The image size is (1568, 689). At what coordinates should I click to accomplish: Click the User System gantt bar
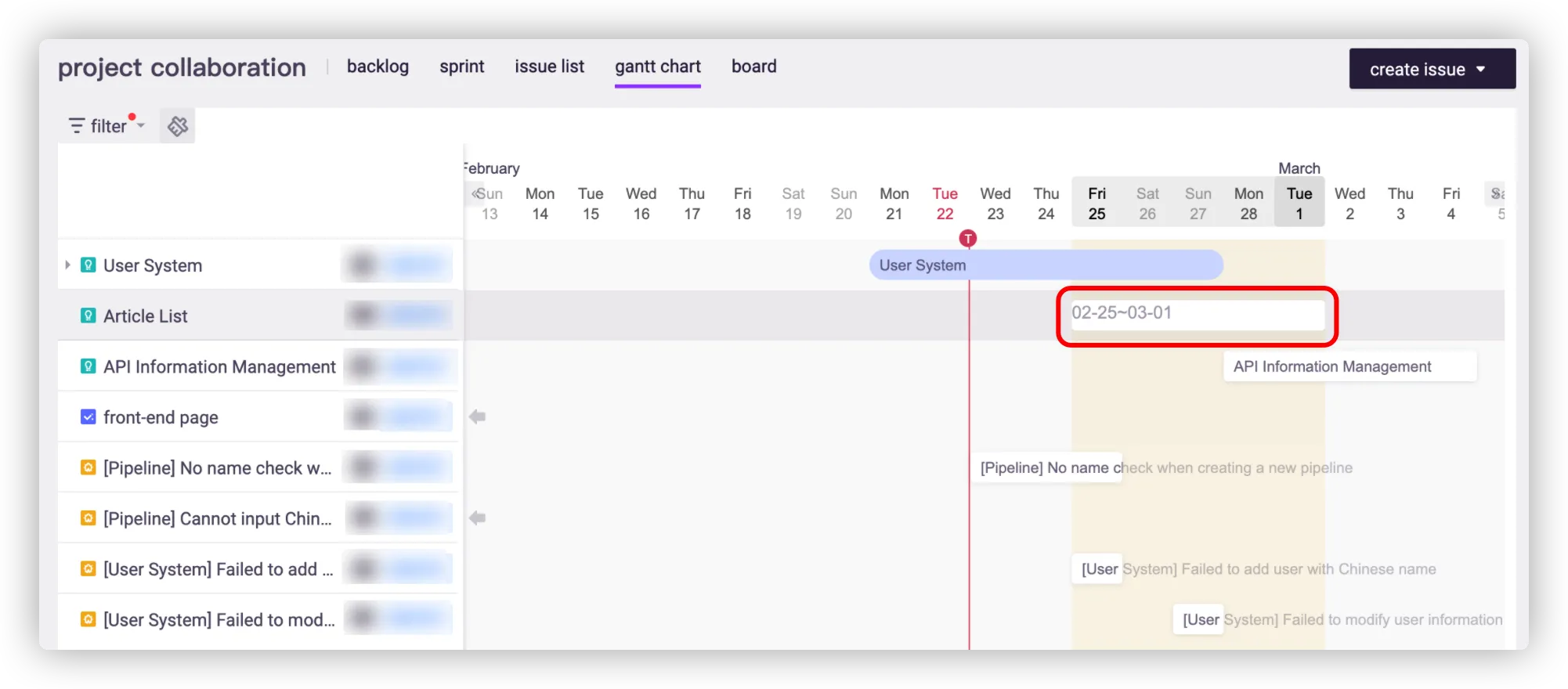(x=1045, y=265)
